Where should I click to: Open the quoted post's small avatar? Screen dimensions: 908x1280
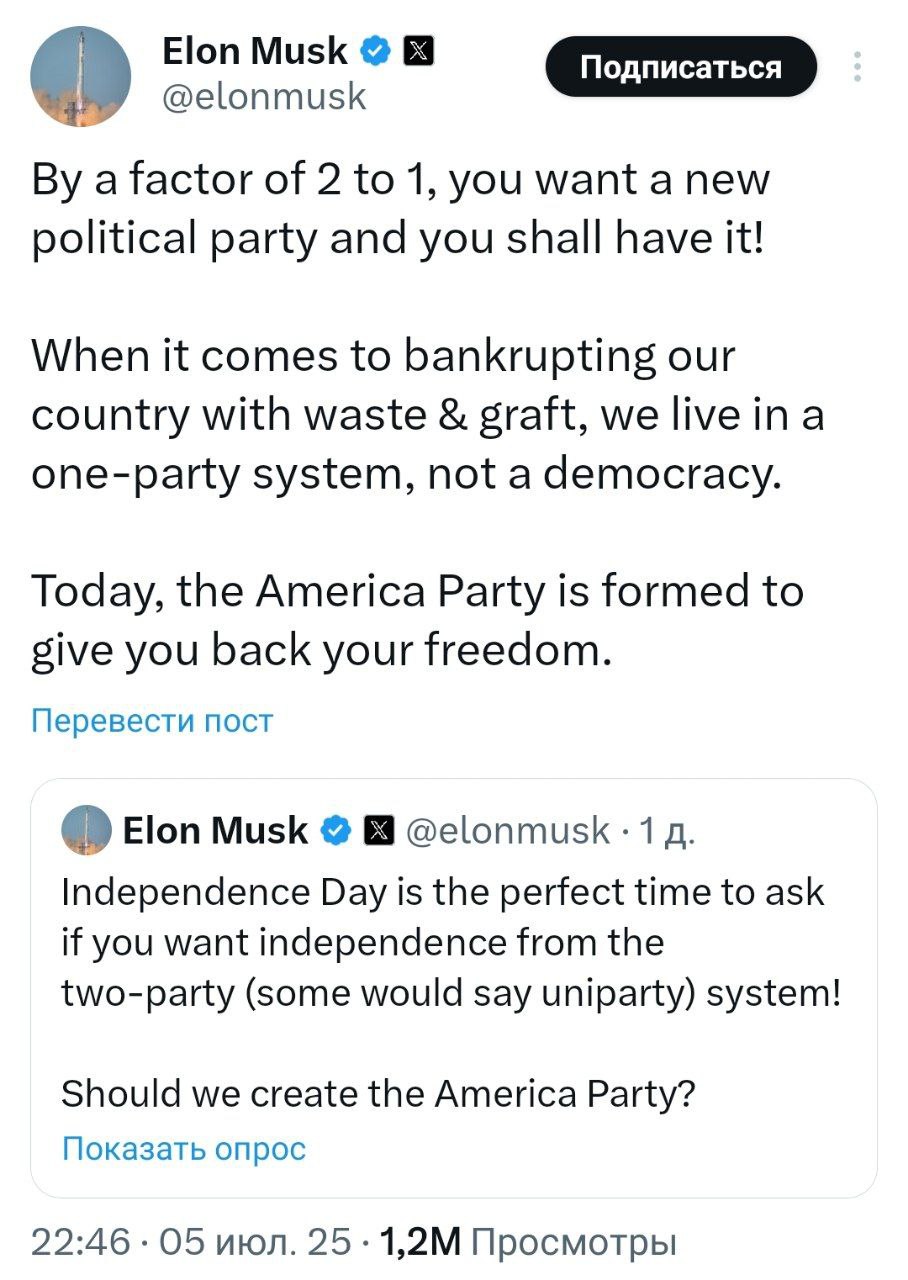click(86, 830)
